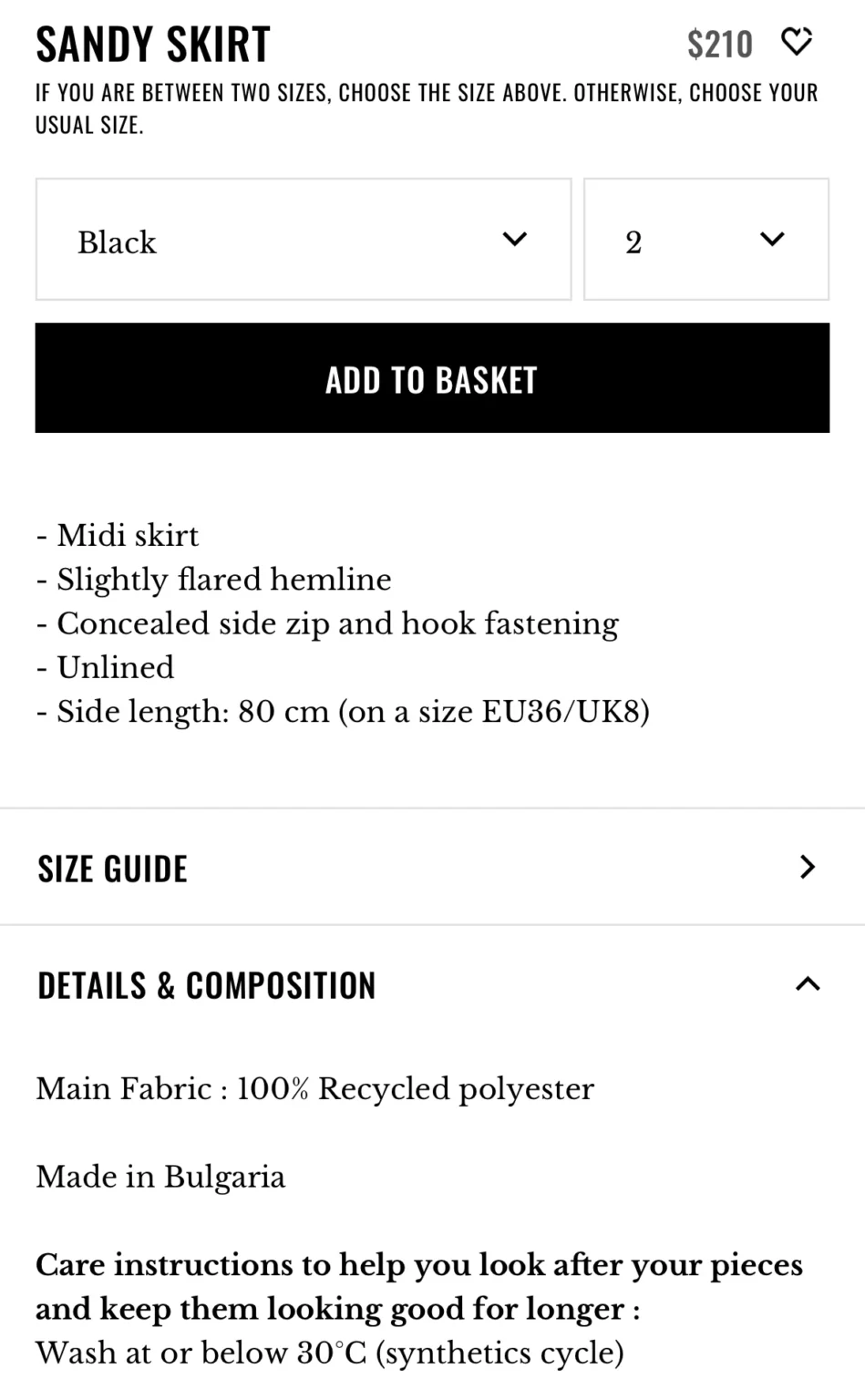Screen dimensions: 865x1400
Task: Add the skirt to basket
Action: 432,377
